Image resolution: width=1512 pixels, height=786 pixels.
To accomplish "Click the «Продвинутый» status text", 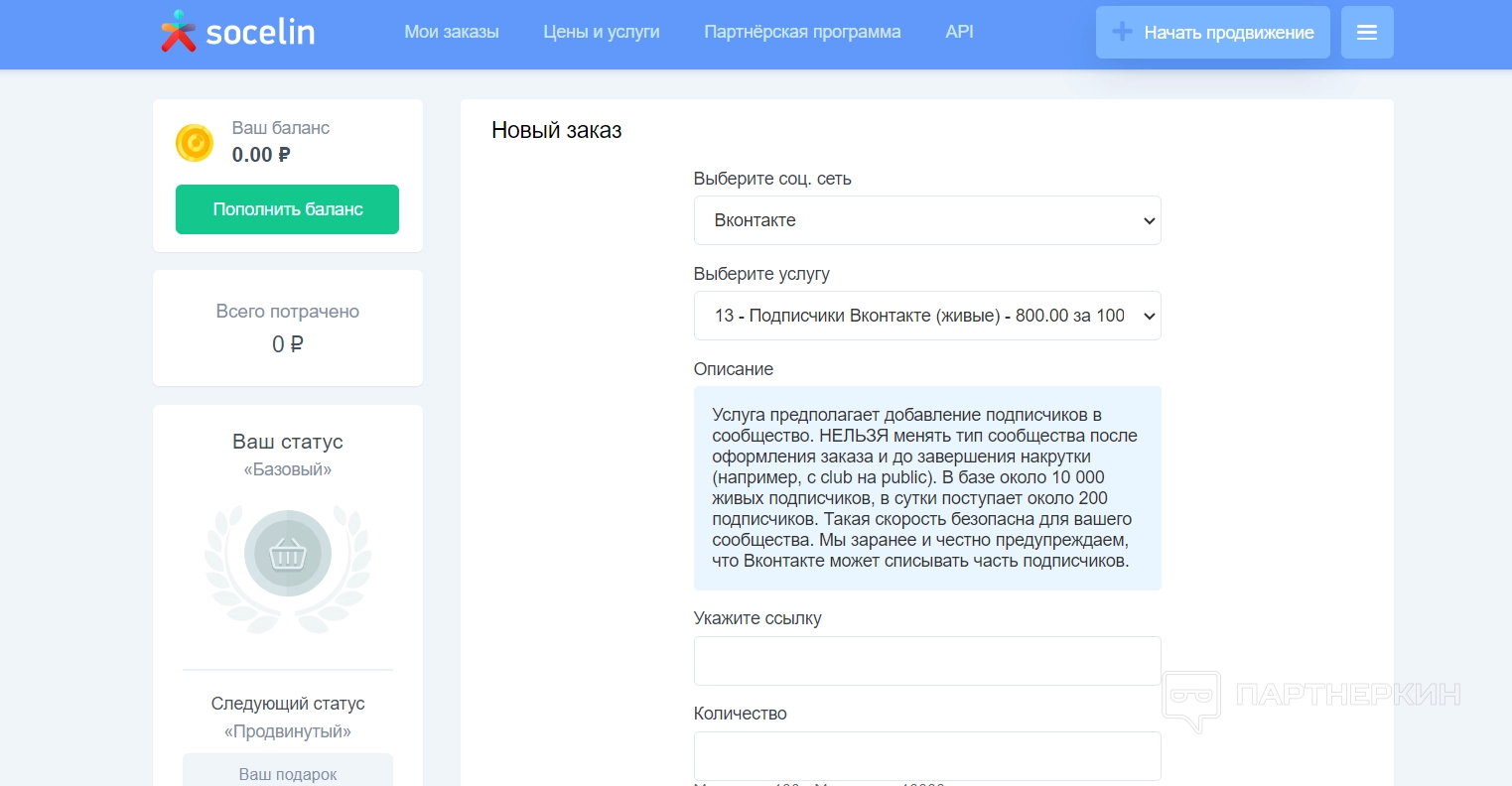I will (x=288, y=731).
